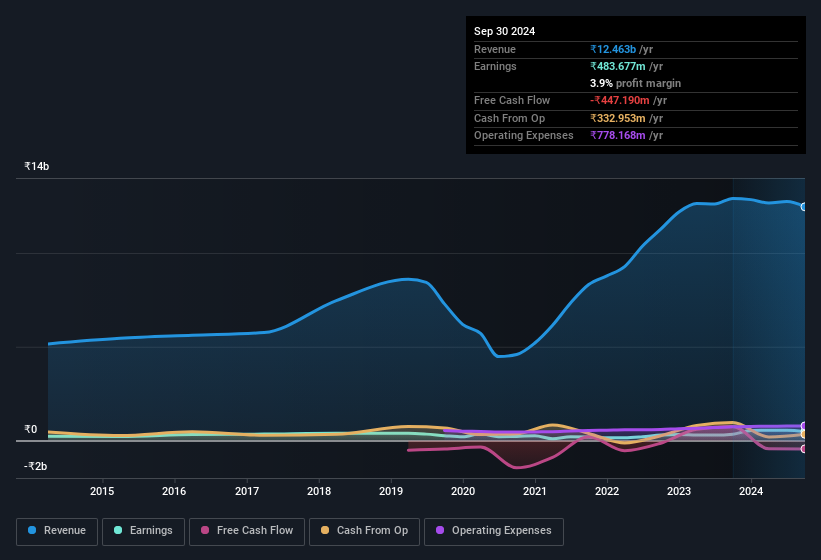821x560 pixels.
Task: Select the 2023 x-axis label
Action: [679, 491]
